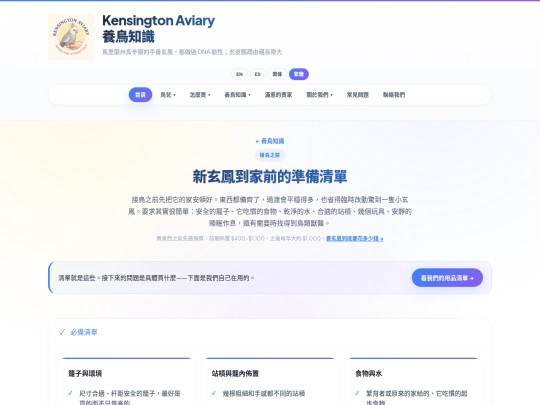Image resolution: width=540 pixels, height=405 pixels.
Task: Click the 看我們的用品清單 button
Action: pos(447,278)
